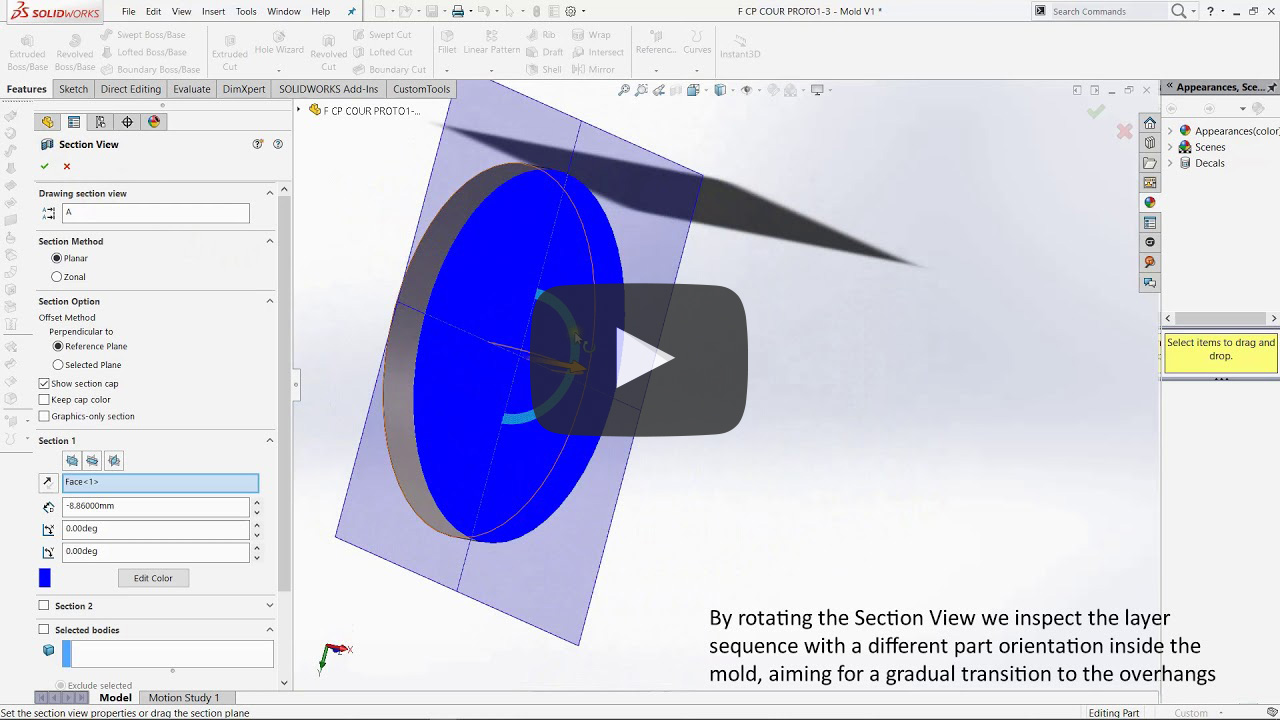1280x720 pixels.
Task: Open the Tools menu
Action: coord(246,12)
